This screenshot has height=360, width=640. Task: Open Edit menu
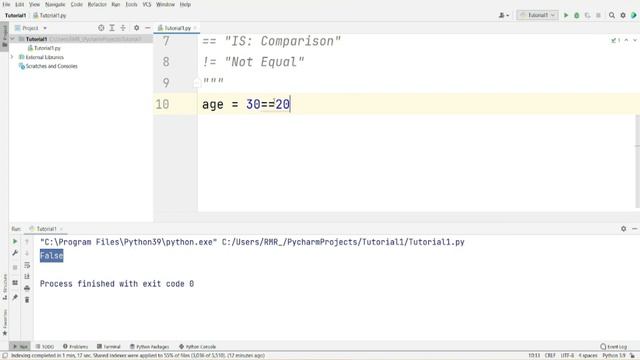coord(20,4)
